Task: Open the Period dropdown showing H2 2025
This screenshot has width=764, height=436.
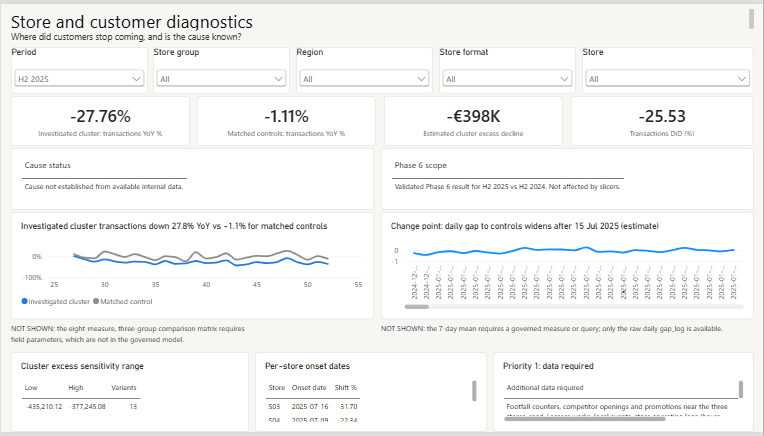Action: pyautogui.click(x=79, y=78)
